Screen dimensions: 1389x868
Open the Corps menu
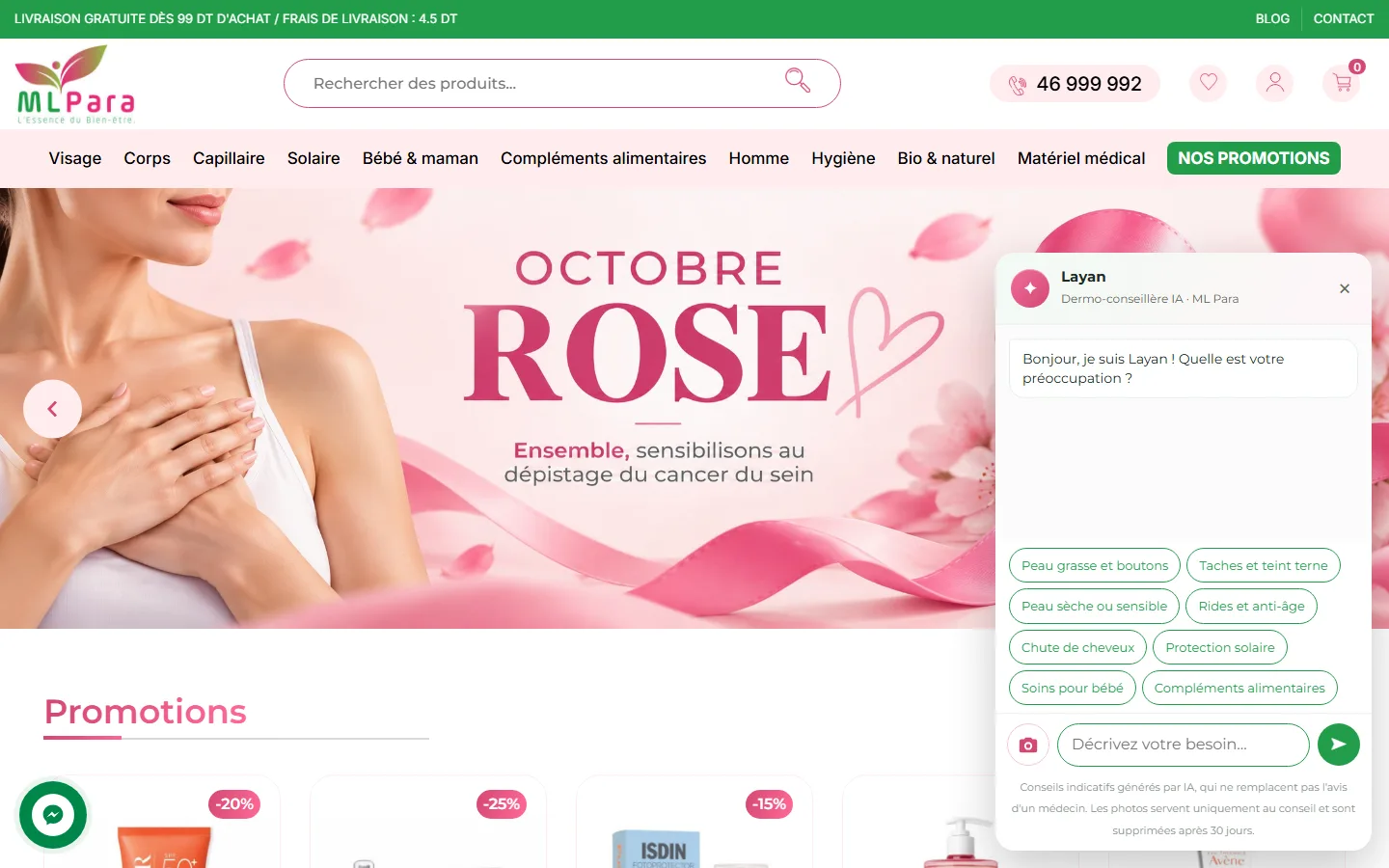[147, 158]
